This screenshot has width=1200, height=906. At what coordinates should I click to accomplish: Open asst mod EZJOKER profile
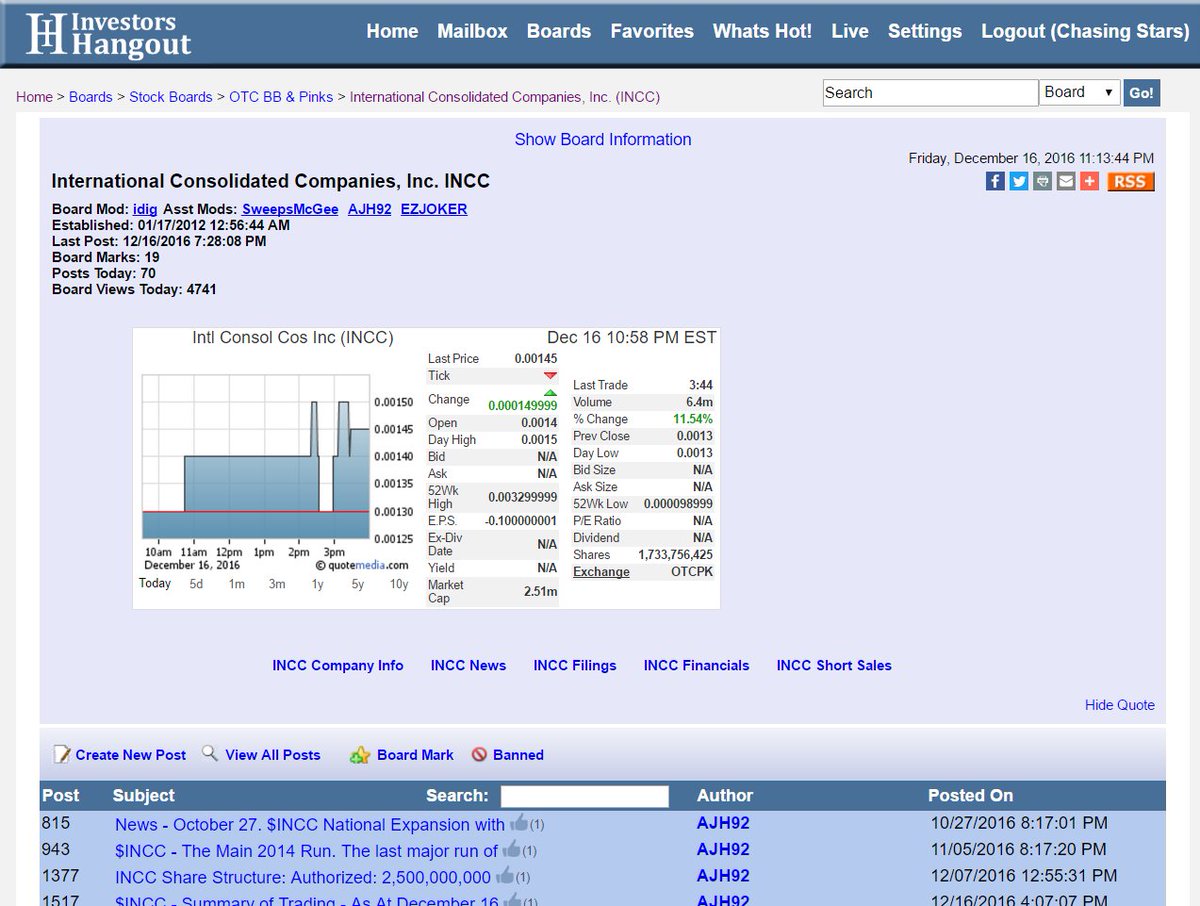click(x=434, y=209)
